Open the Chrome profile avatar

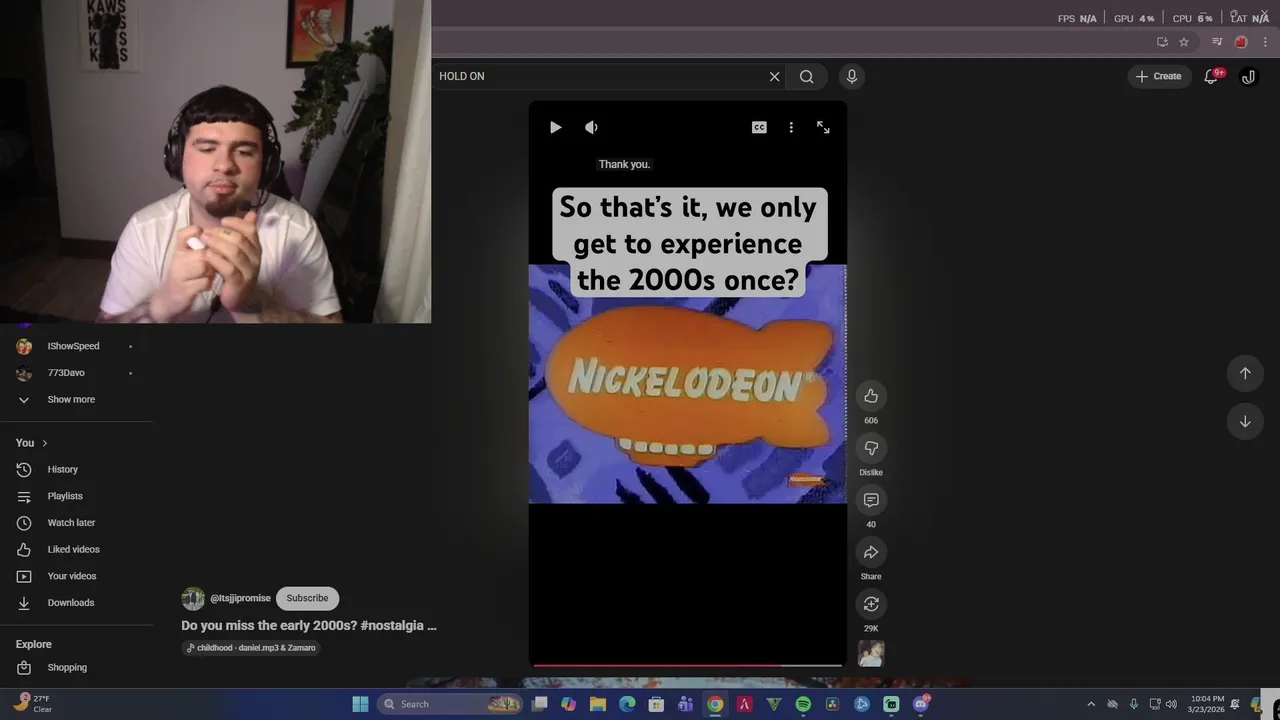click(1241, 42)
